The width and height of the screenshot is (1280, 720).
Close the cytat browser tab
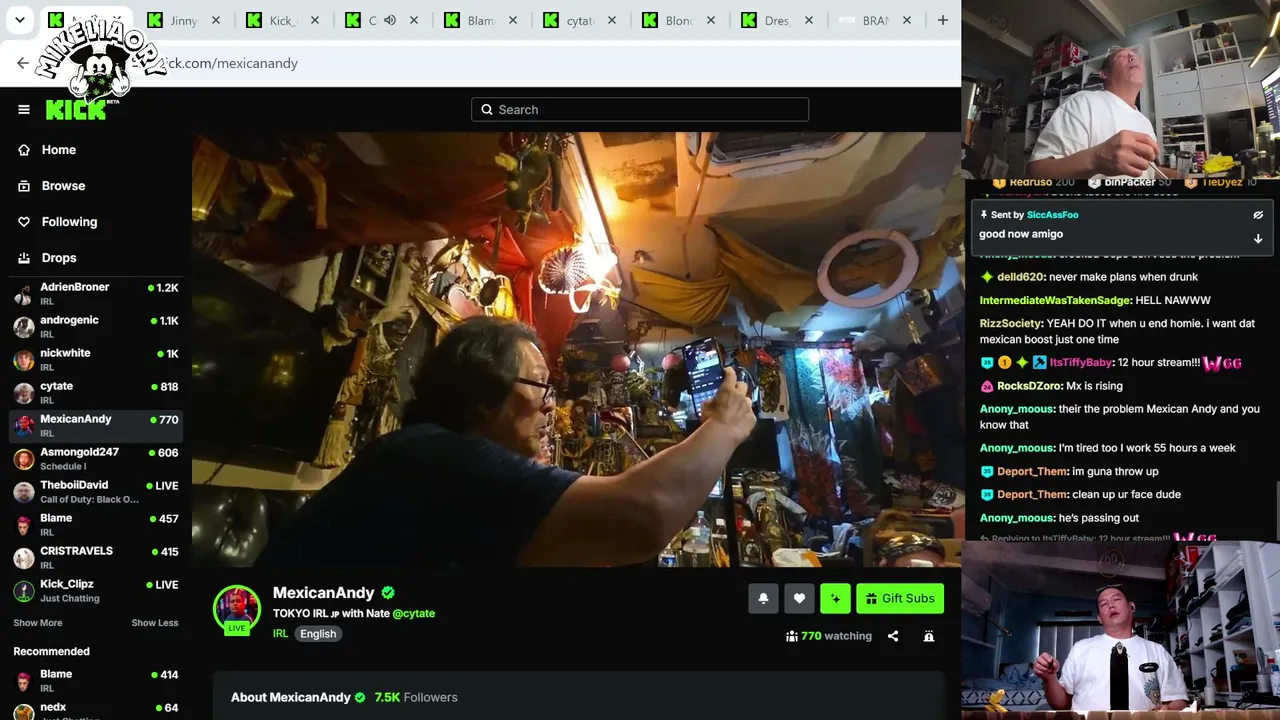(x=611, y=20)
